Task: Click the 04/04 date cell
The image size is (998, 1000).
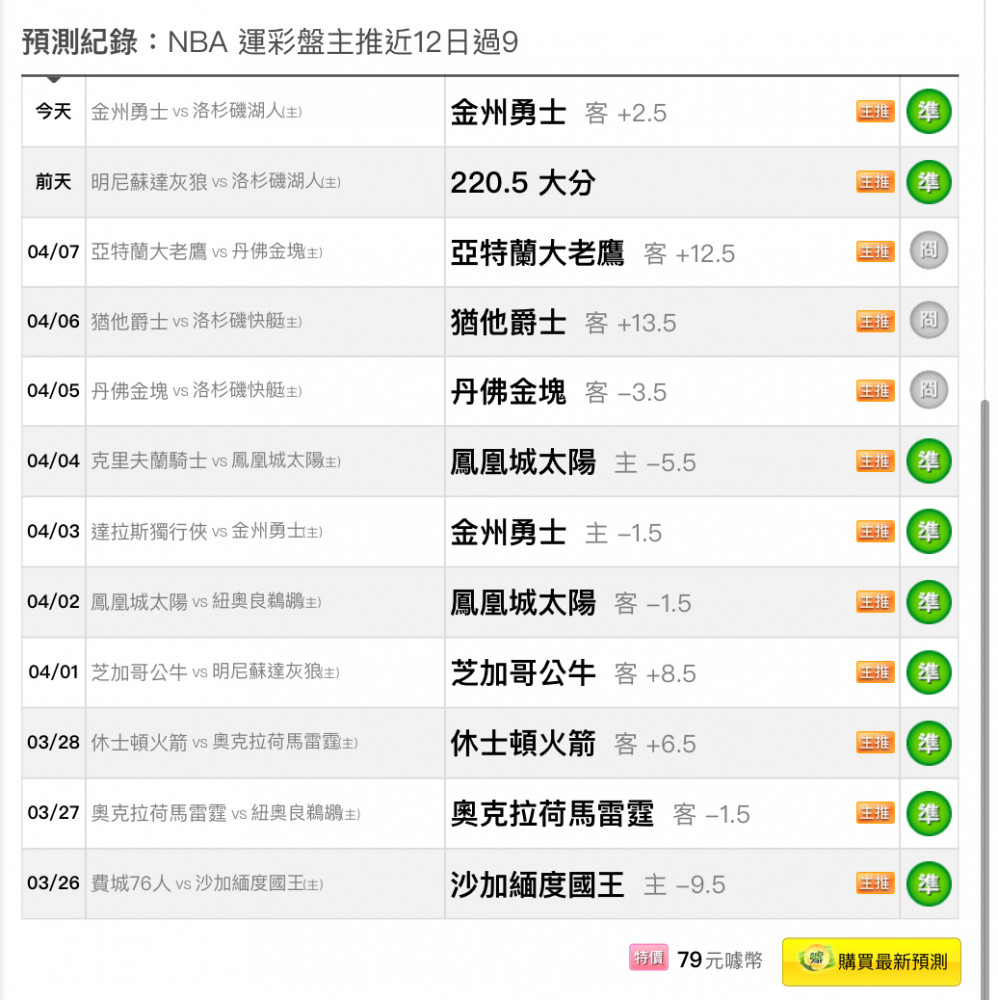Action: coord(54,460)
